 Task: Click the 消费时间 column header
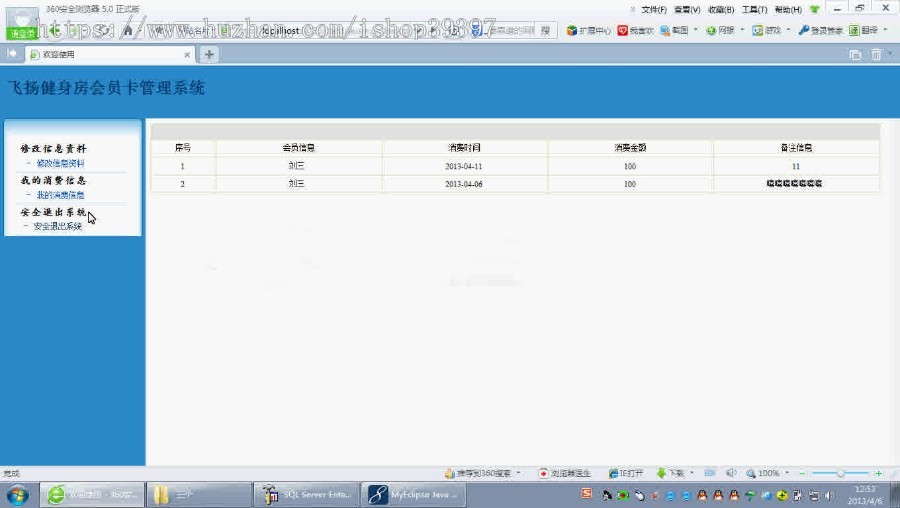[464, 148]
